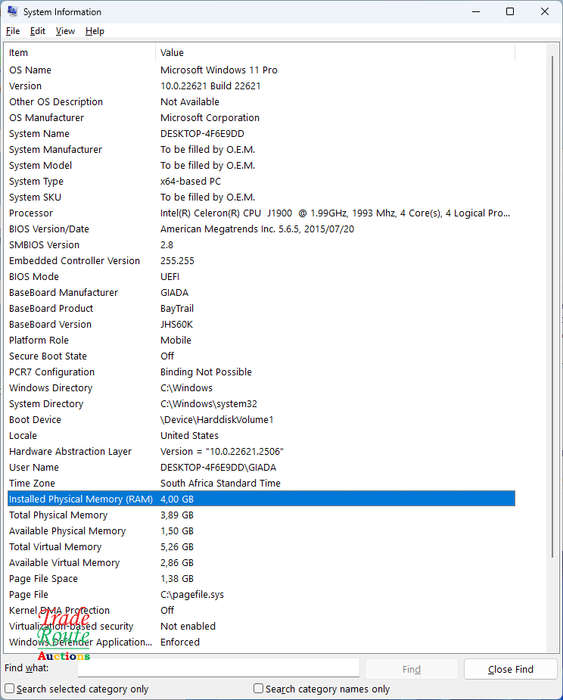
Task: Select the Installed Physical Memory (RAM) row
Action: click(261, 499)
